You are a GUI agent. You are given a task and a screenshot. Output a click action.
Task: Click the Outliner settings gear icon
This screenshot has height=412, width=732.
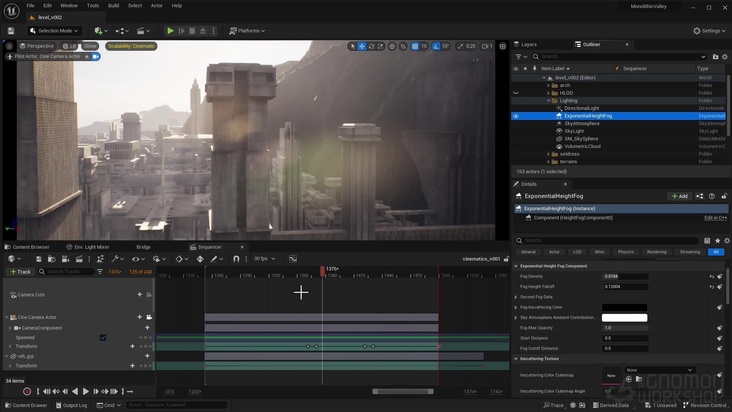click(725, 56)
